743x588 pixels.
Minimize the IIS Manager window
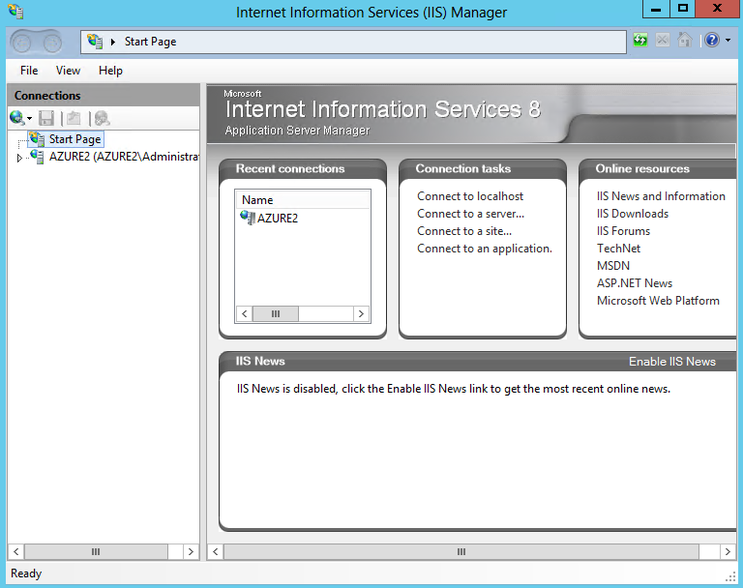[x=656, y=9]
